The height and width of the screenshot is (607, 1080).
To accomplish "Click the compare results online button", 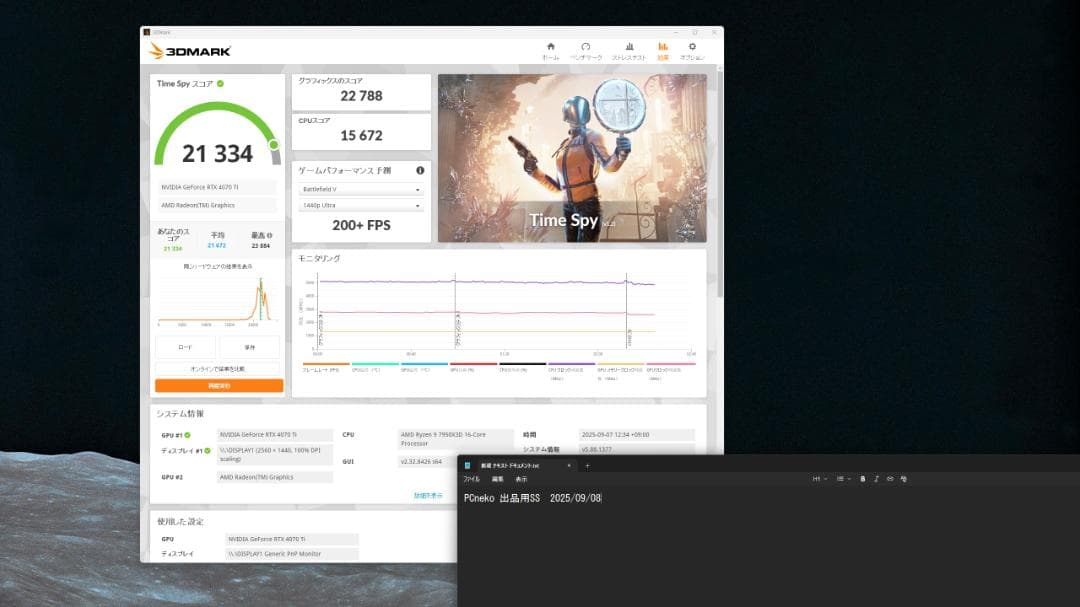I will coord(219,367).
